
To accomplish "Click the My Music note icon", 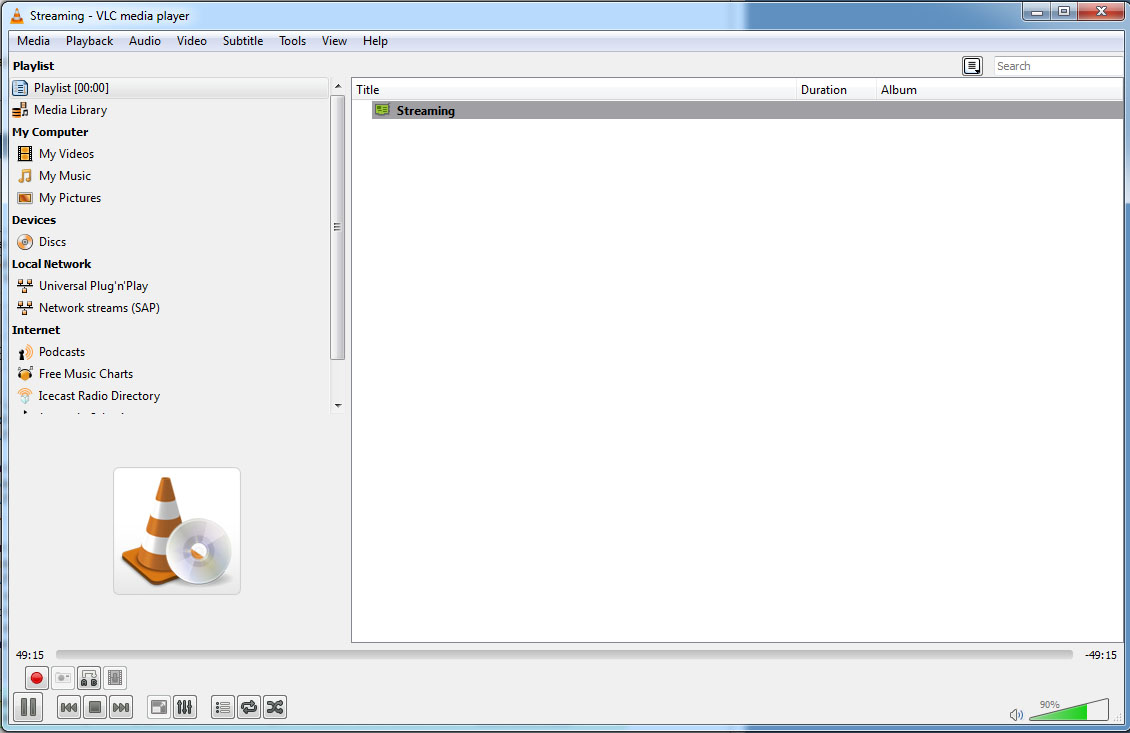I will tap(25, 176).
